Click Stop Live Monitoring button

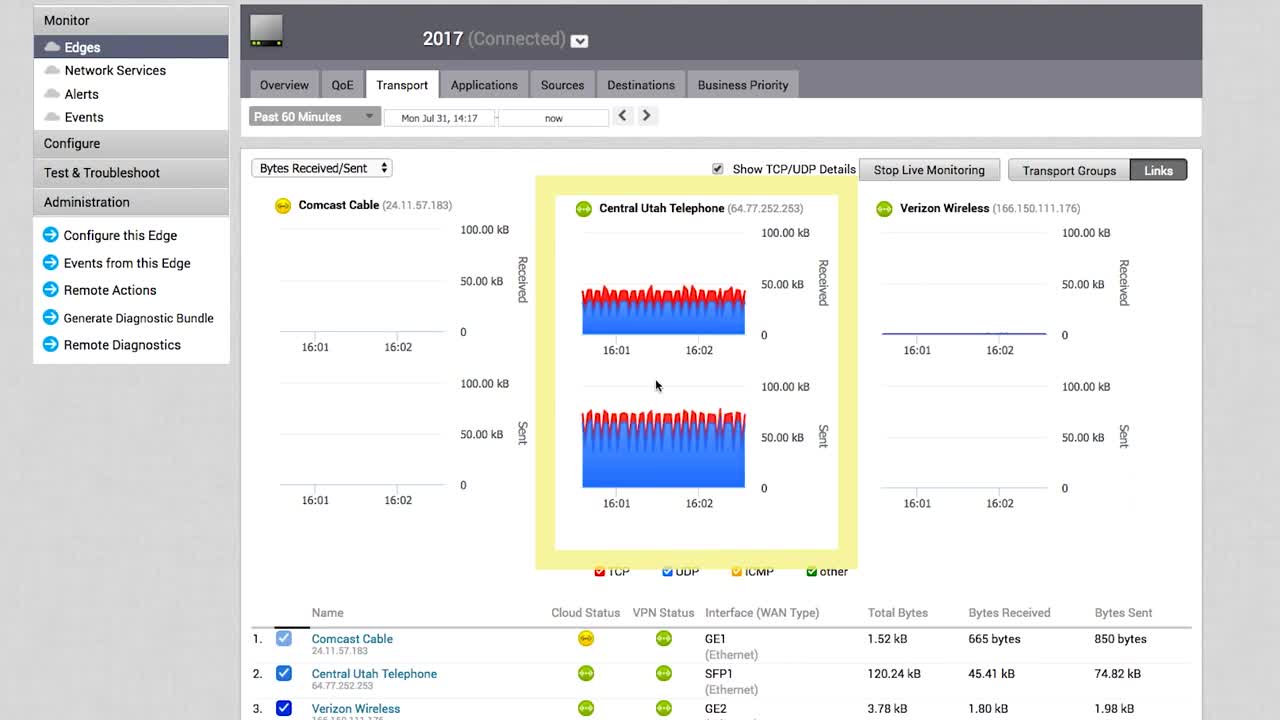(929, 170)
